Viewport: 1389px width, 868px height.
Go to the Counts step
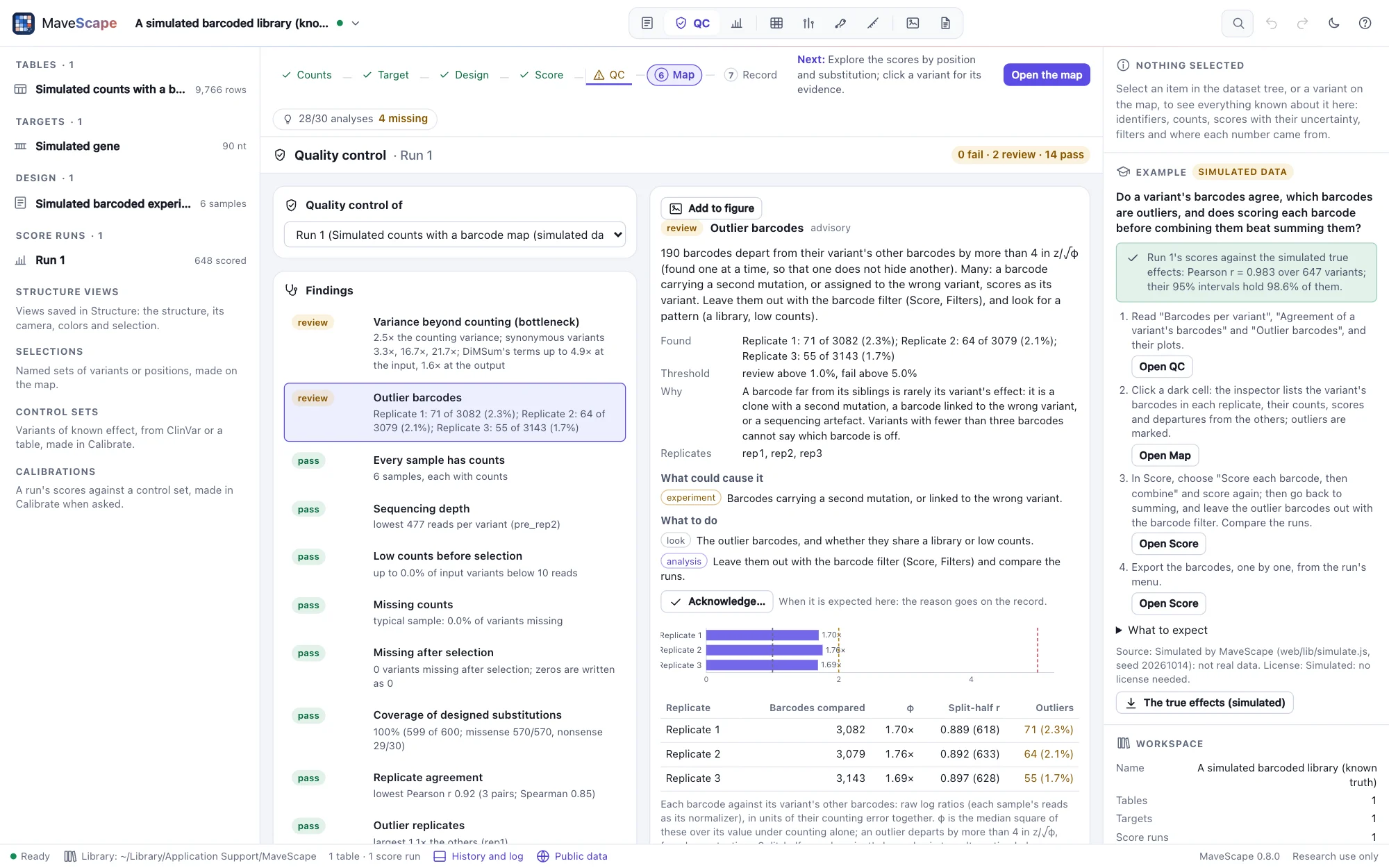pyautogui.click(x=306, y=75)
